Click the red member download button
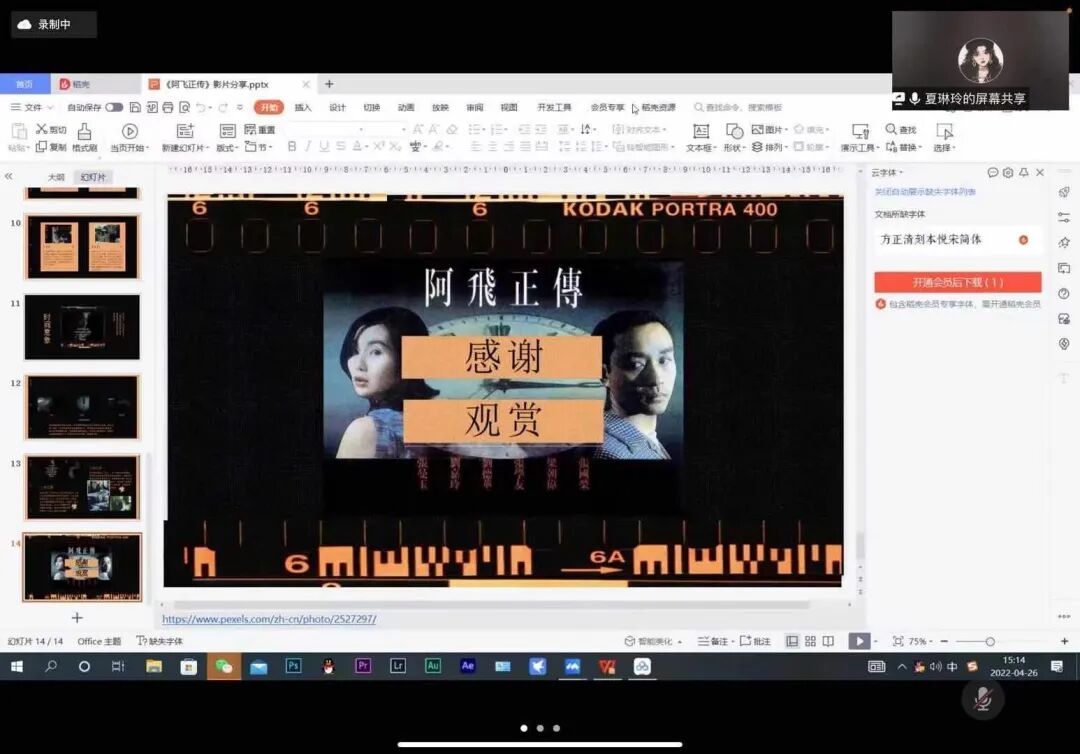The width and height of the screenshot is (1080, 754). click(x=957, y=283)
